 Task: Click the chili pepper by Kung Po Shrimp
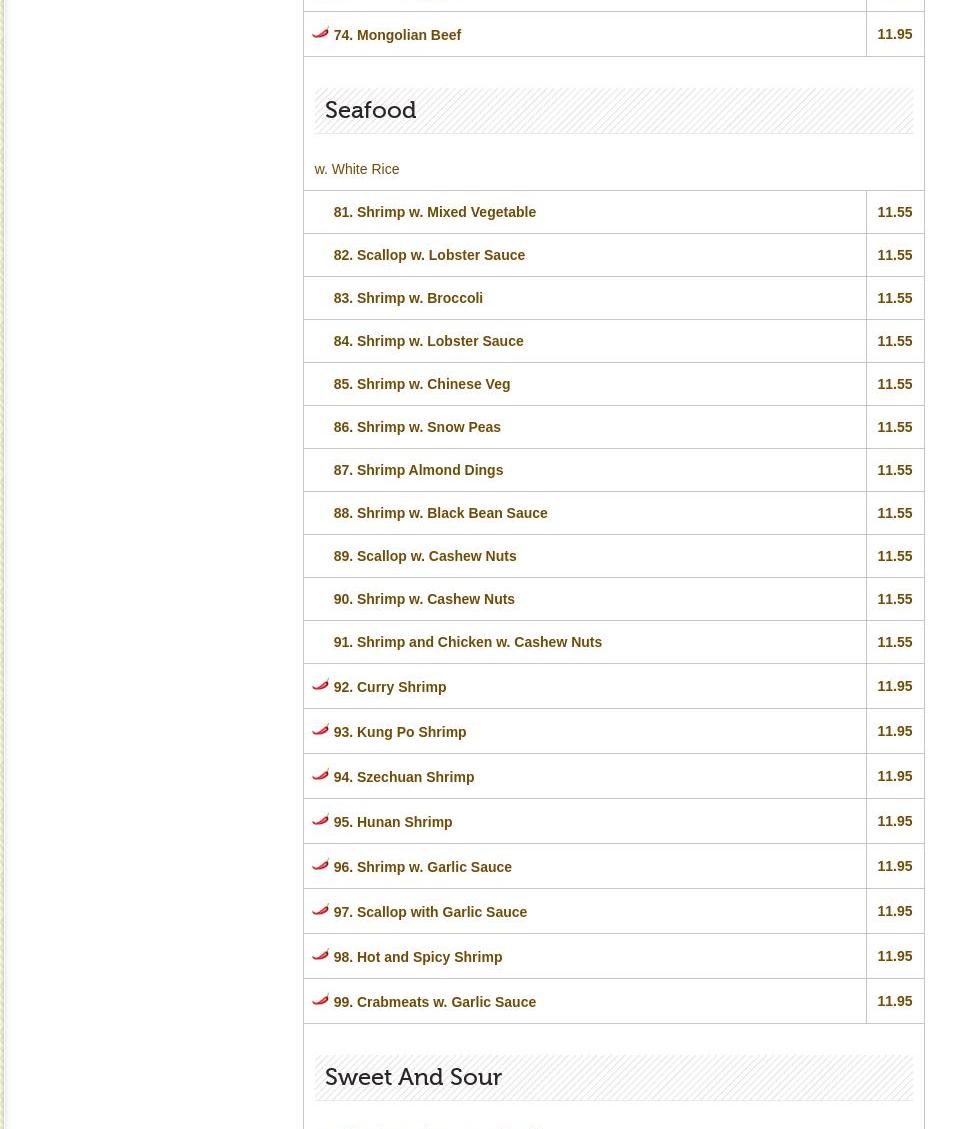(x=320, y=730)
